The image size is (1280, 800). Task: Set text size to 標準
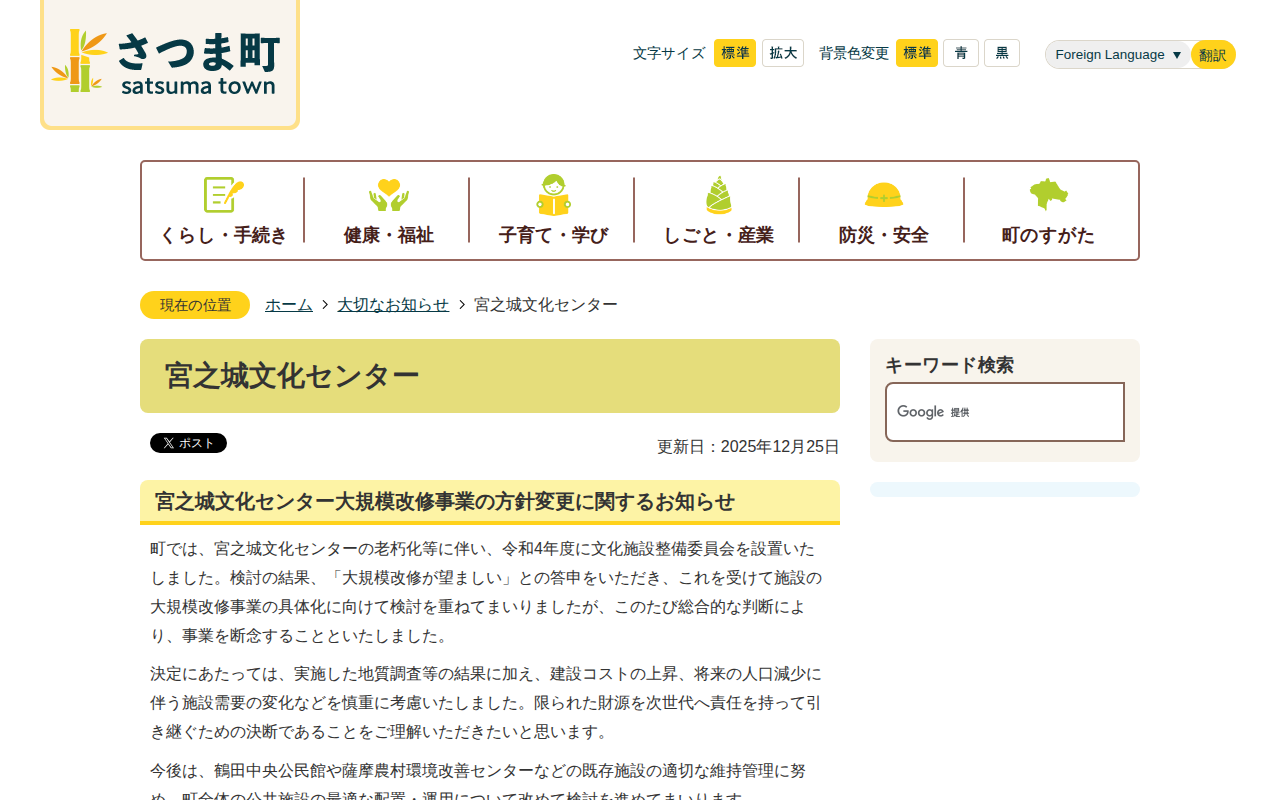click(x=735, y=53)
